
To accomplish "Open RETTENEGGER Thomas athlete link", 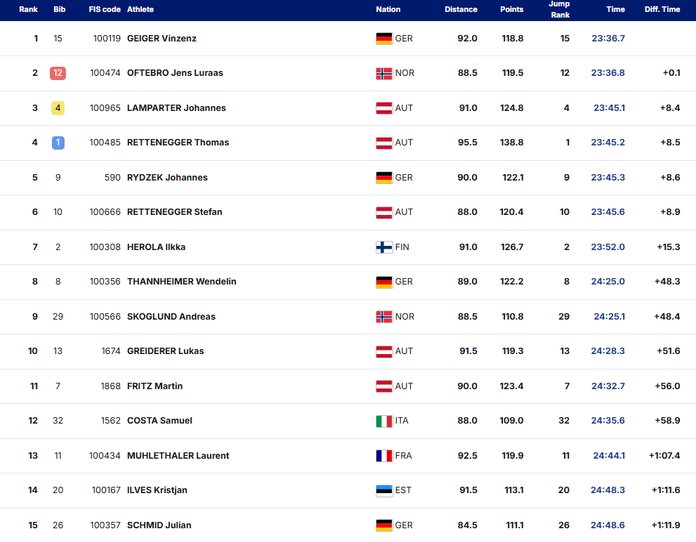I will tap(178, 143).
